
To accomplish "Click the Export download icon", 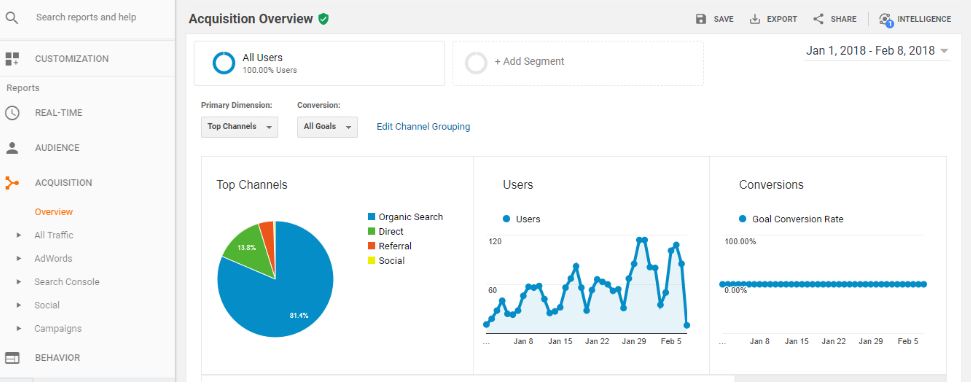I will pos(755,19).
